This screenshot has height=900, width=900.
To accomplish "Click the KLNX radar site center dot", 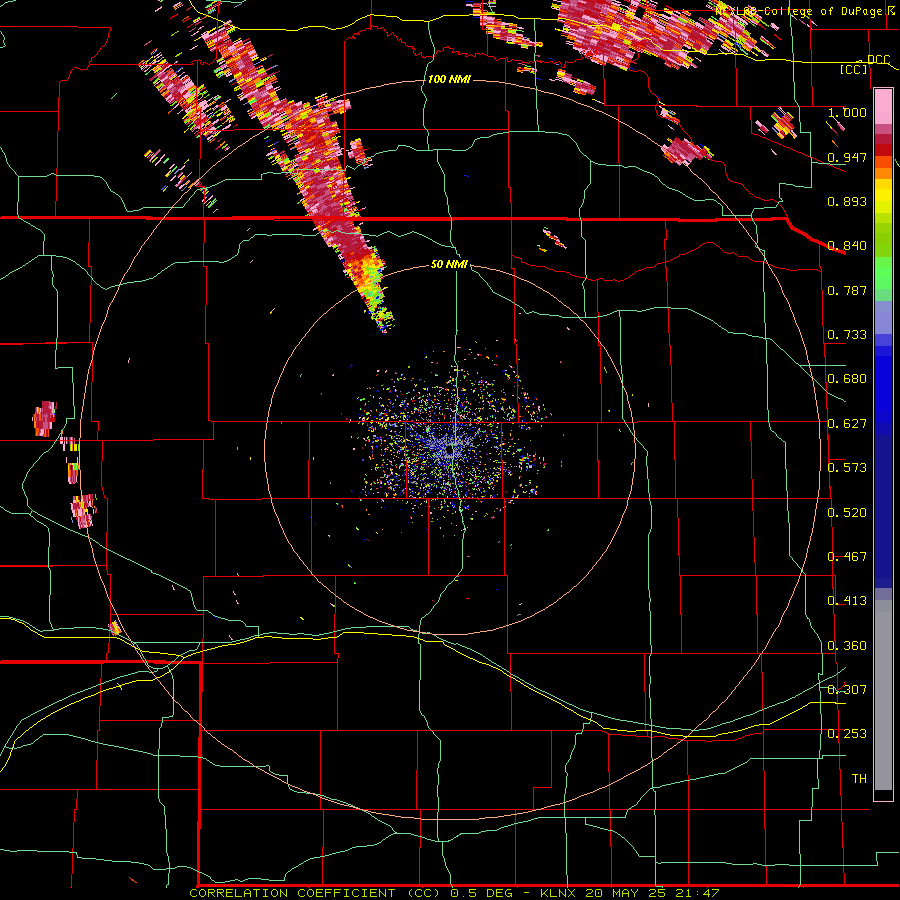I will 450,451.
